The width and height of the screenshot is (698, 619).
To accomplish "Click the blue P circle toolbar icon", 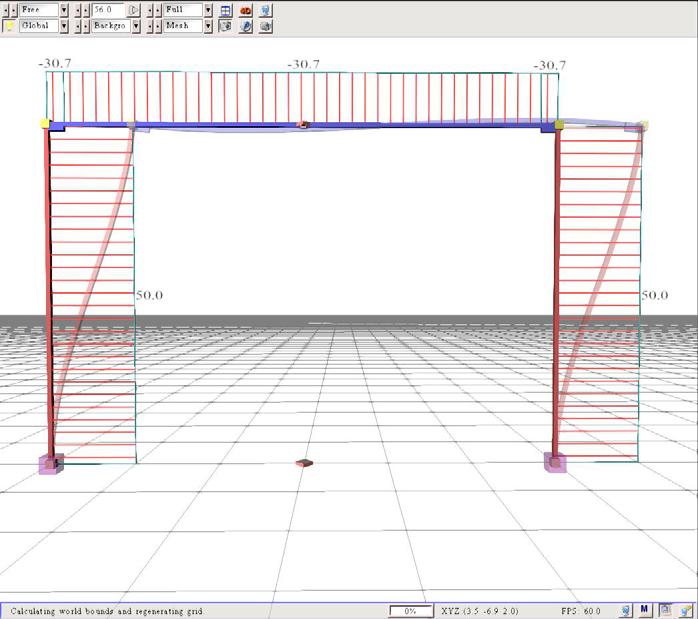I will coord(245,26).
